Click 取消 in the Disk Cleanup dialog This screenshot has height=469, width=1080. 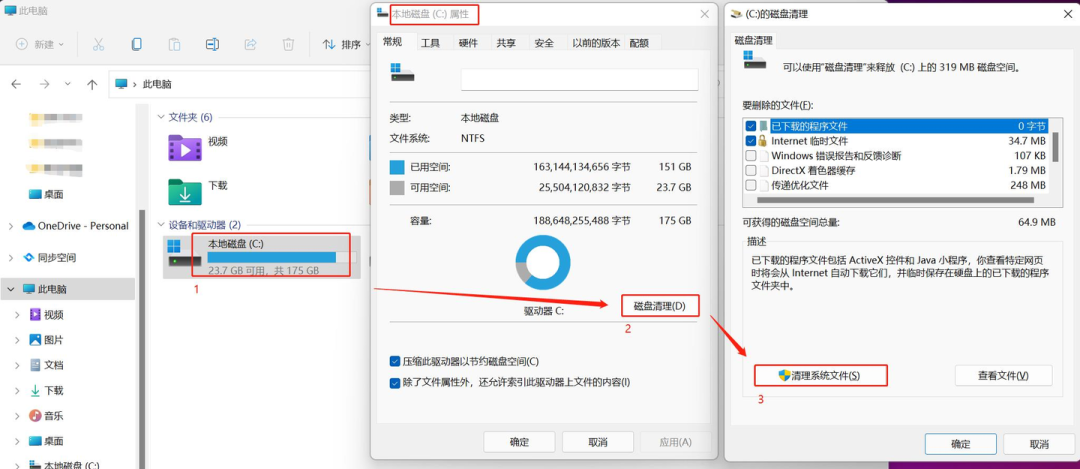1039,444
